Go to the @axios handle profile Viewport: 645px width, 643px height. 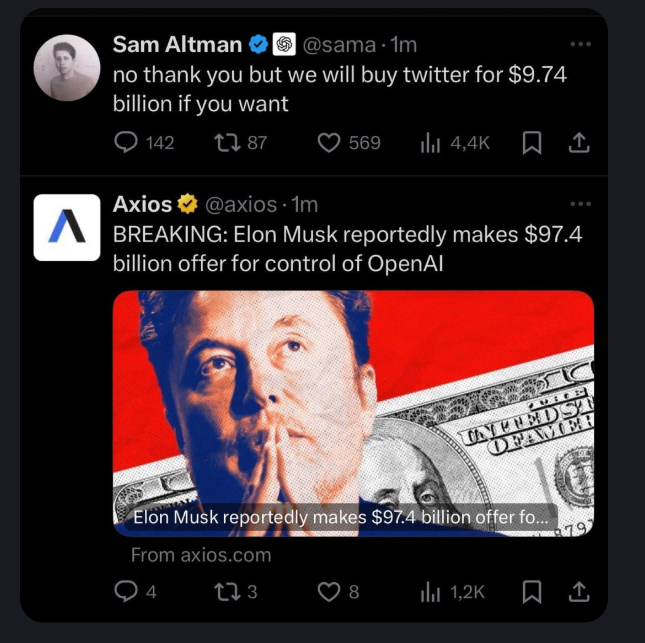click(x=241, y=205)
